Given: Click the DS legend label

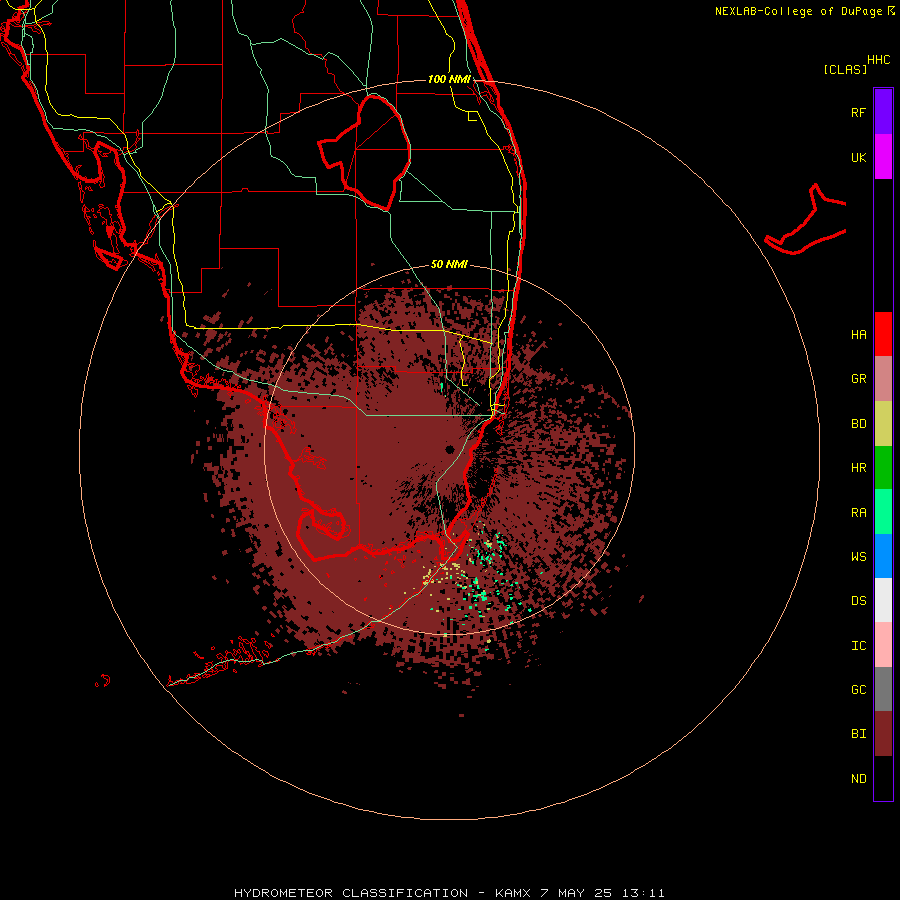Looking at the screenshot, I should tap(858, 601).
